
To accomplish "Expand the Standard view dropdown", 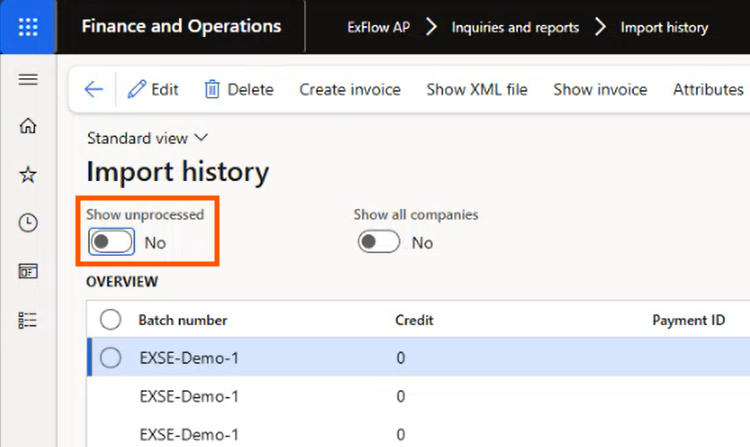I will [x=147, y=138].
